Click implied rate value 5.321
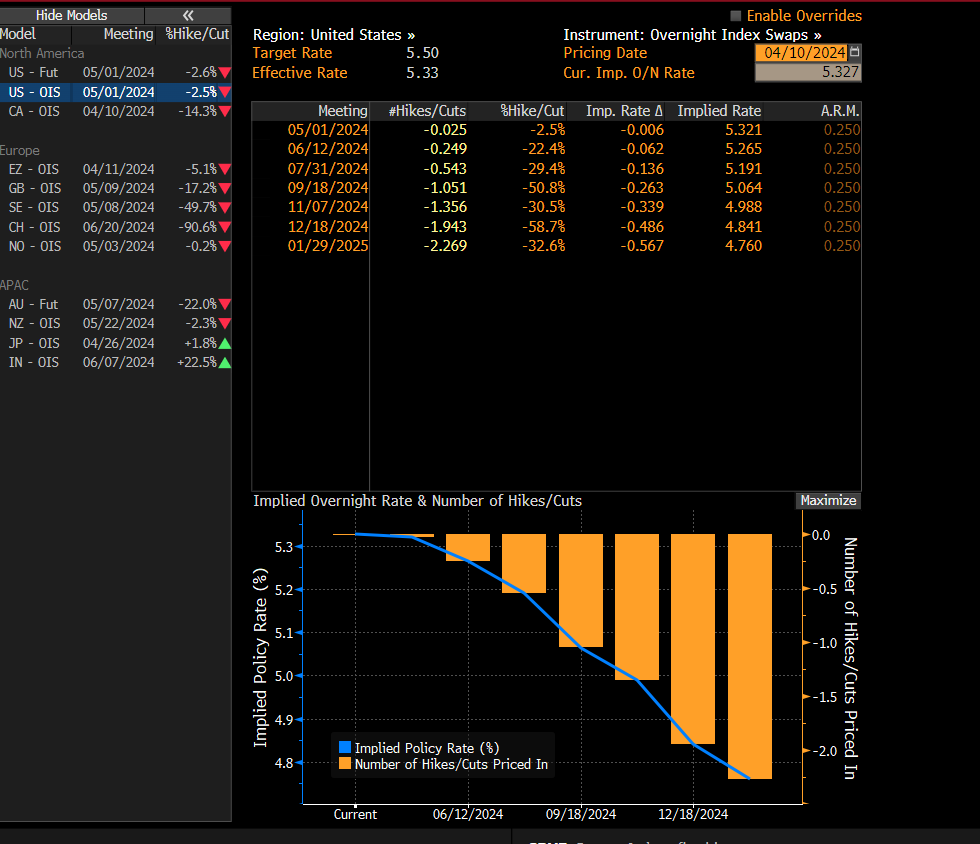Screen dimensions: 980x844 coord(743,130)
